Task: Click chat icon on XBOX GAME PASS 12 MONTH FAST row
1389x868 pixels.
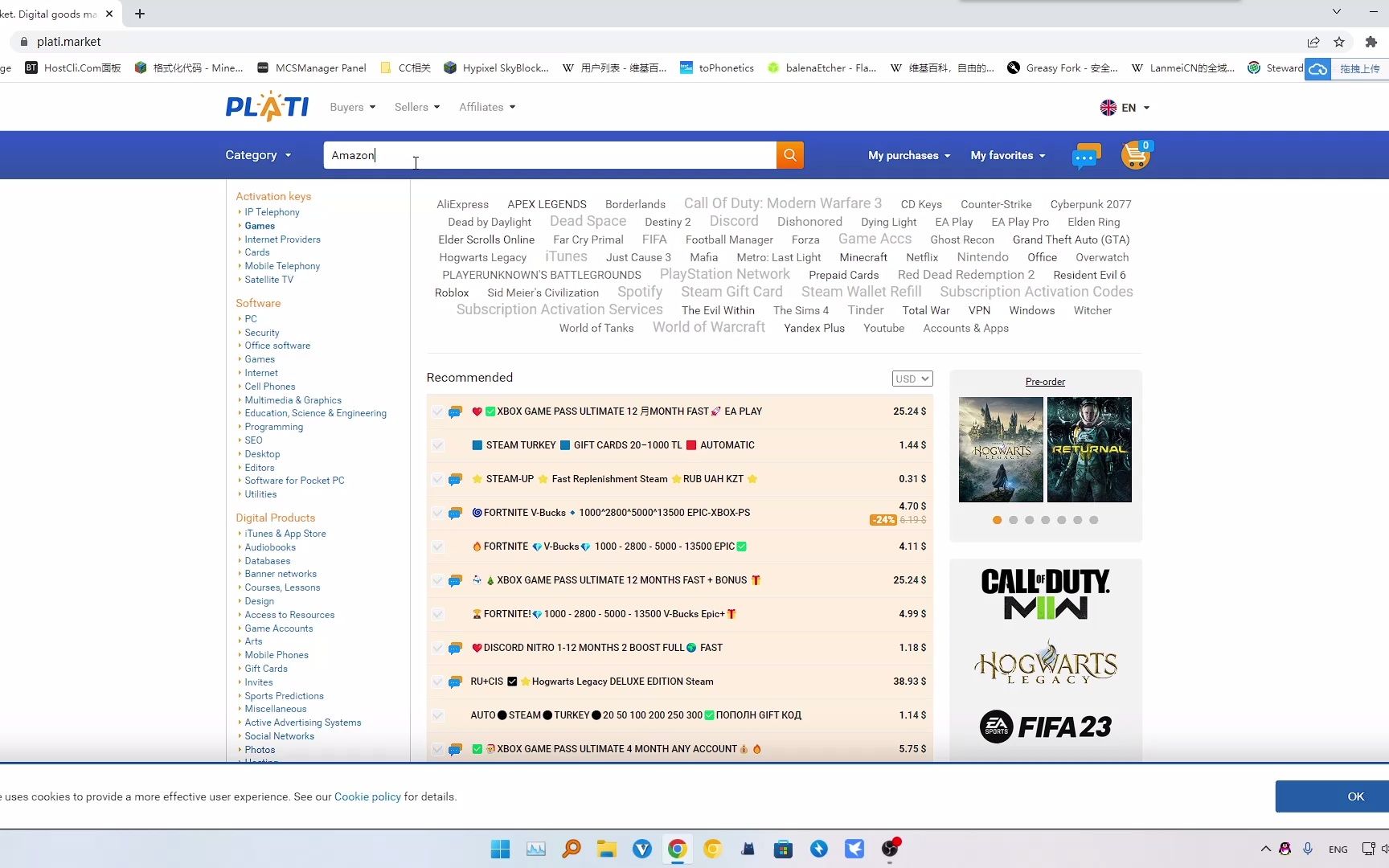Action: point(455,411)
